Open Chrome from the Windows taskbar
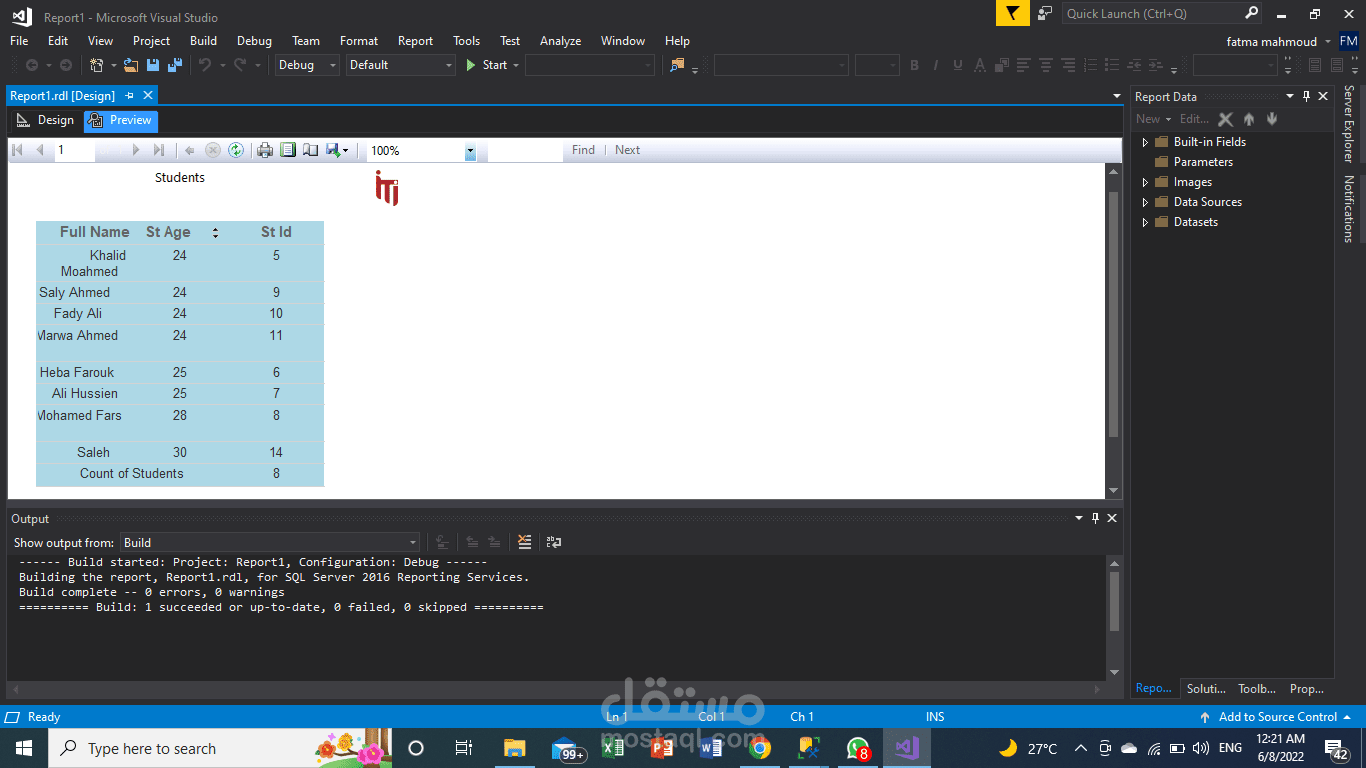1366x768 pixels. tap(759, 748)
